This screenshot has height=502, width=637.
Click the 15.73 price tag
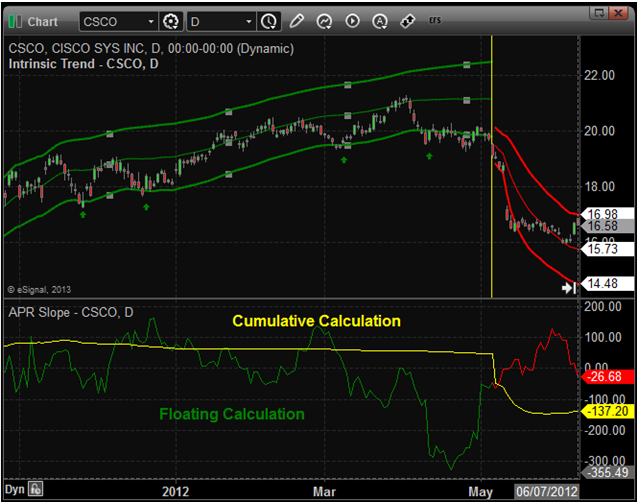[607, 249]
